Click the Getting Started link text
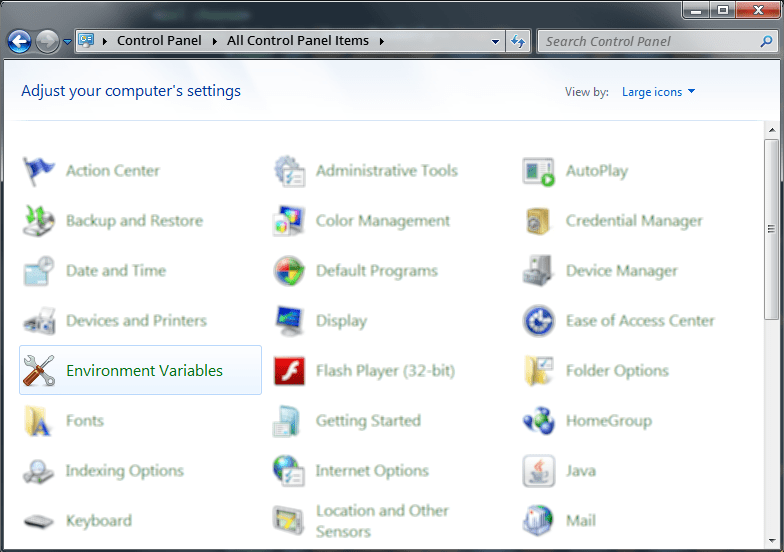This screenshot has height=552, width=784. tap(368, 421)
